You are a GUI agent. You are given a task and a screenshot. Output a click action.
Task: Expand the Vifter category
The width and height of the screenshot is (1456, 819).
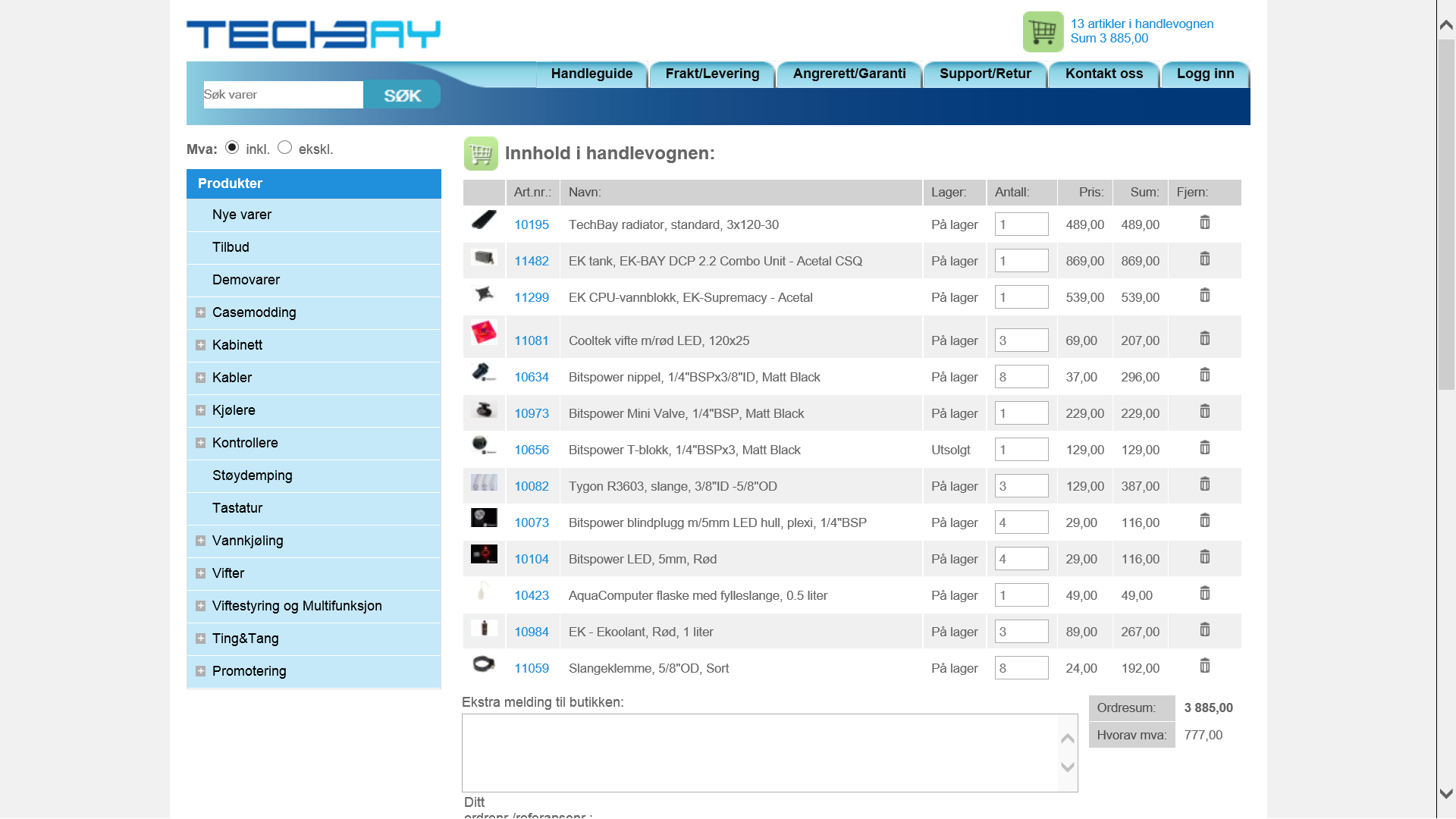201,573
